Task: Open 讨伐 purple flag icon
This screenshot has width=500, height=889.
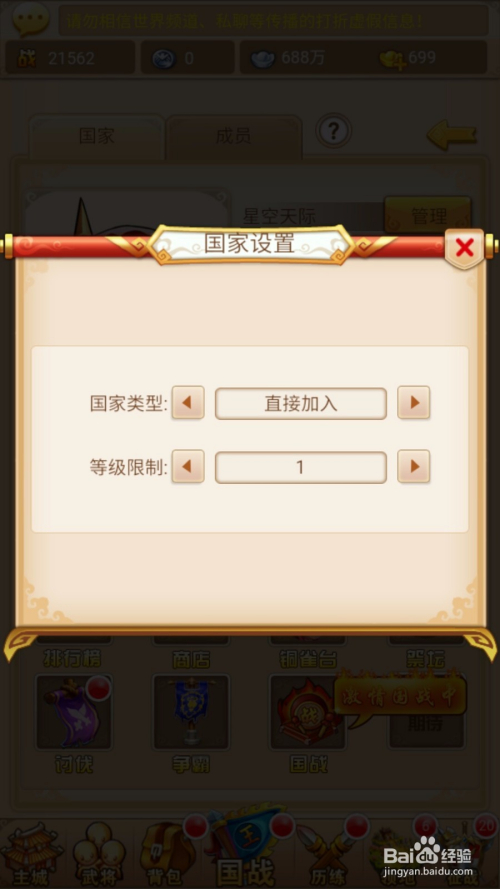Action: pyautogui.click(x=74, y=712)
